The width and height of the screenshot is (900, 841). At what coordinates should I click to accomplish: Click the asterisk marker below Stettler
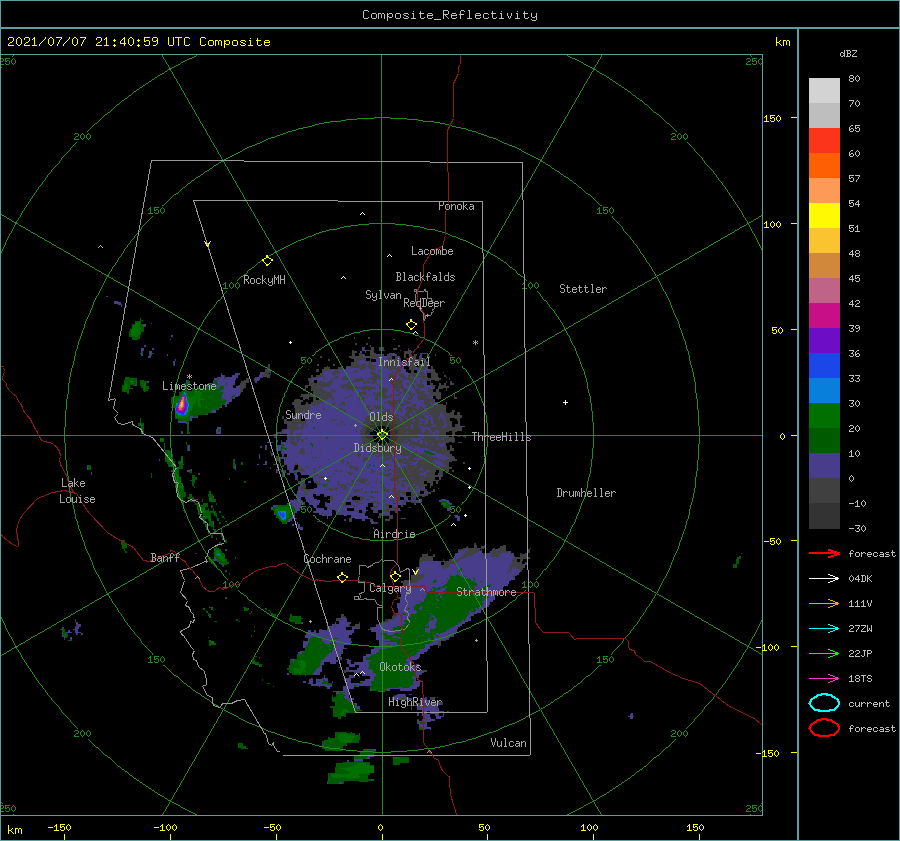[x=475, y=343]
